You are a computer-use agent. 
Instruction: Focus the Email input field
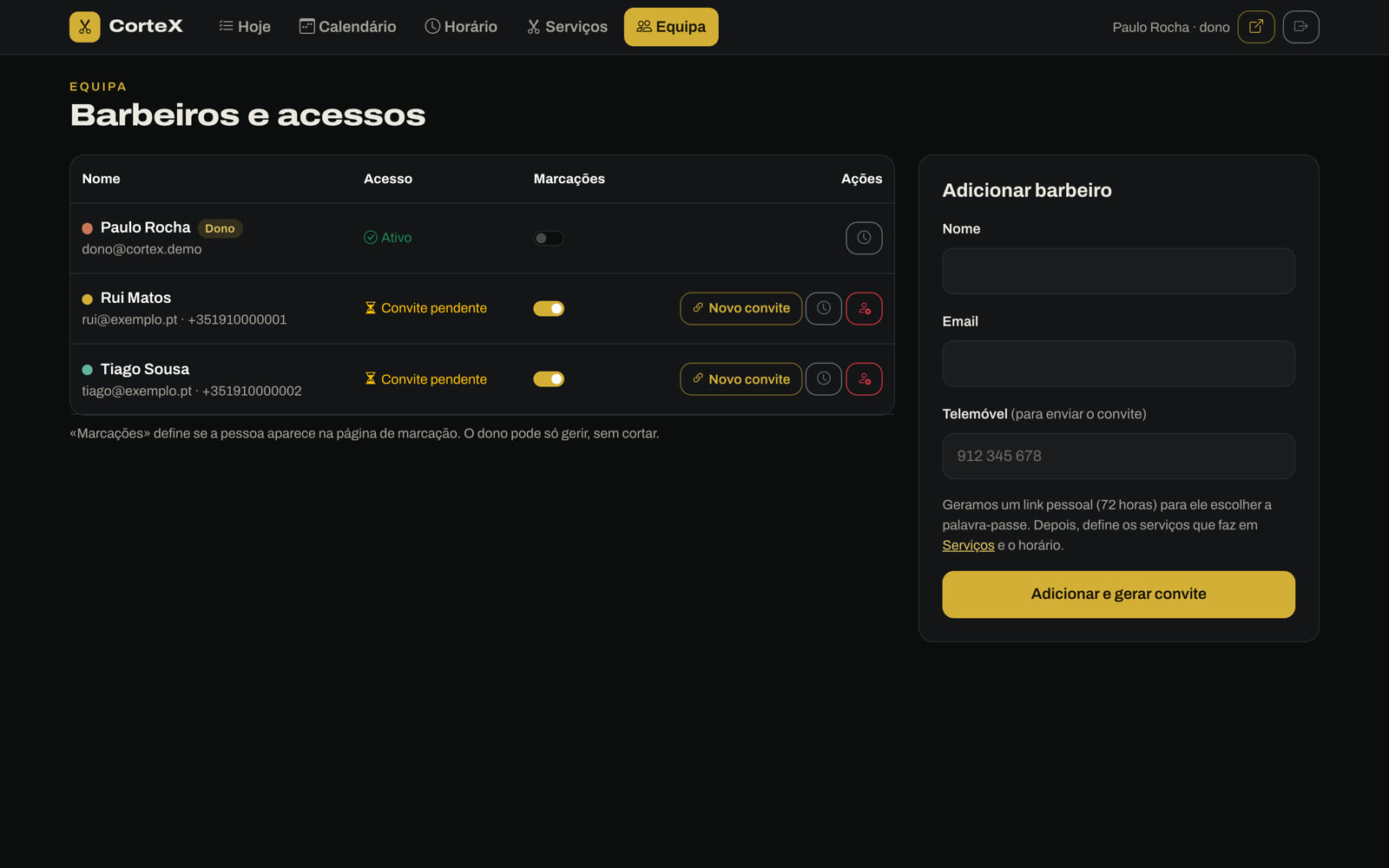click(x=1118, y=364)
